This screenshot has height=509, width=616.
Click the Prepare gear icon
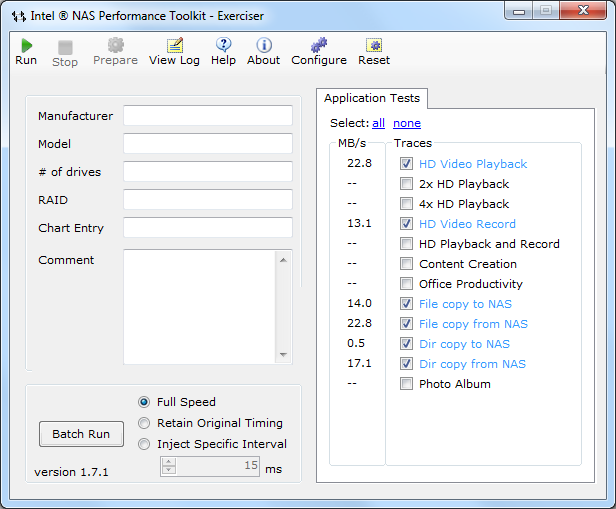(116, 51)
